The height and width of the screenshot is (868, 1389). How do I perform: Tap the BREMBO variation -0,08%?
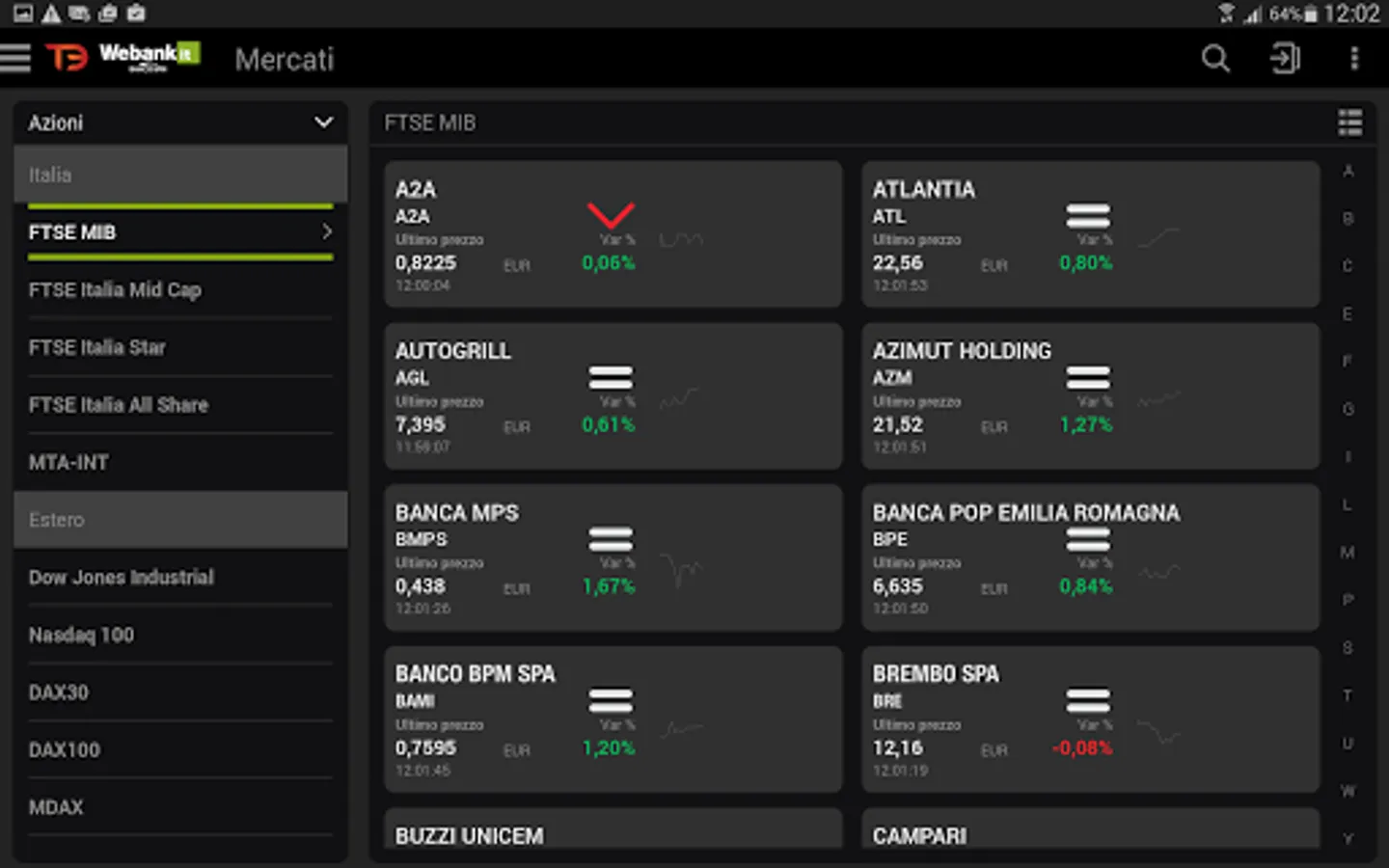tap(1082, 748)
